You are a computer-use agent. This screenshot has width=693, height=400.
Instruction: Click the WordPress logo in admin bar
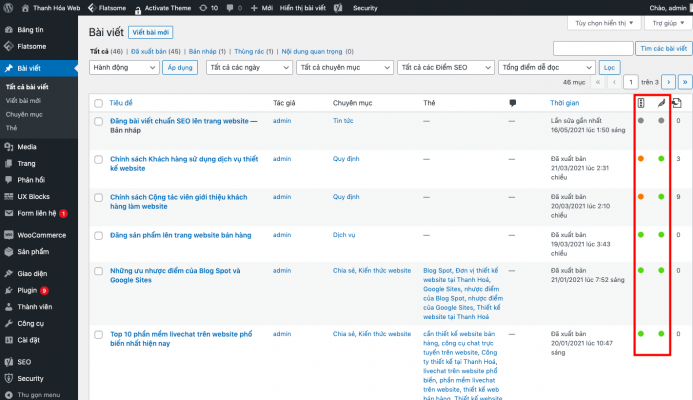click(10, 7)
